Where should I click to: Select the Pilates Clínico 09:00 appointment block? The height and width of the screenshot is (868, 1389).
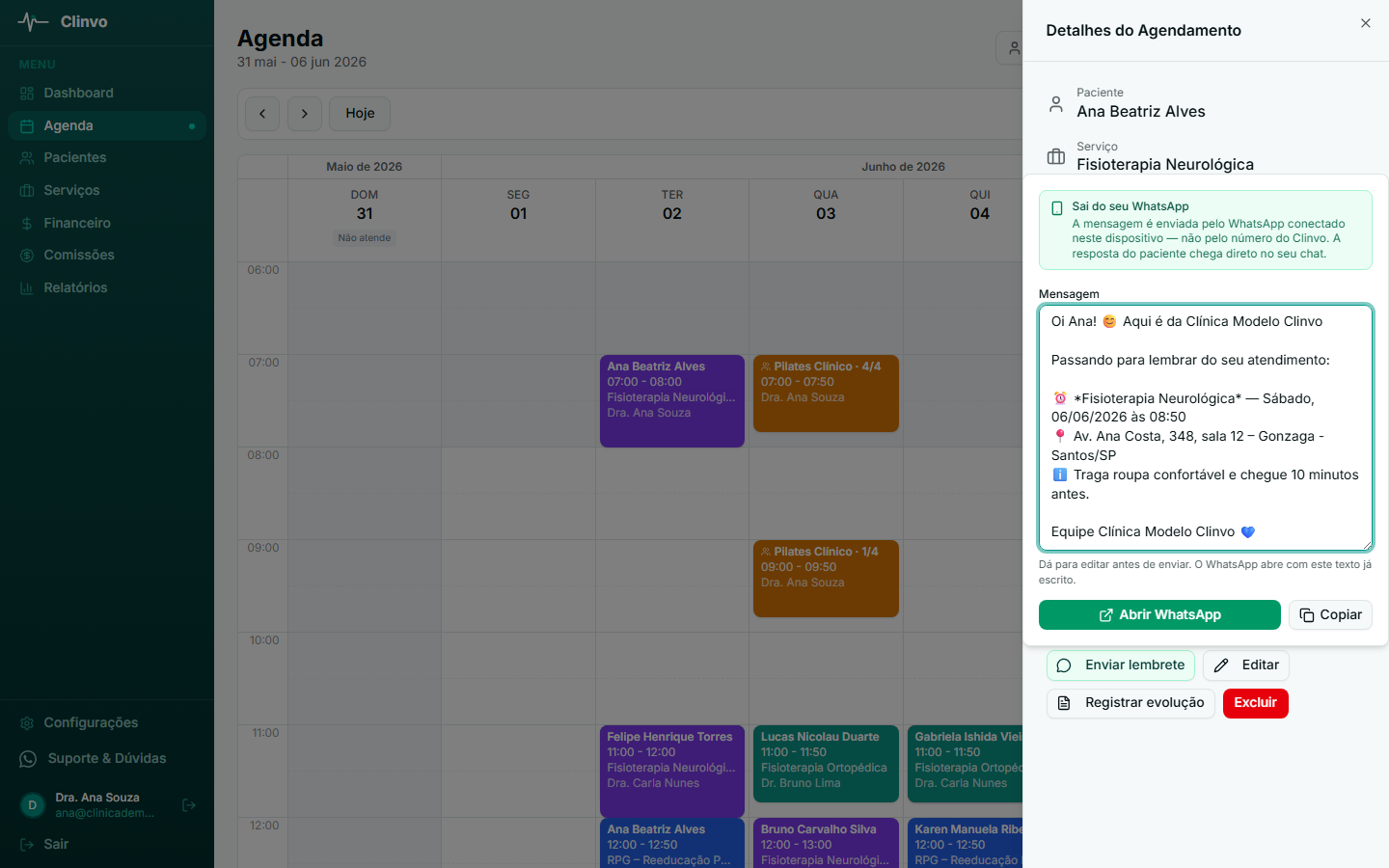[826, 579]
